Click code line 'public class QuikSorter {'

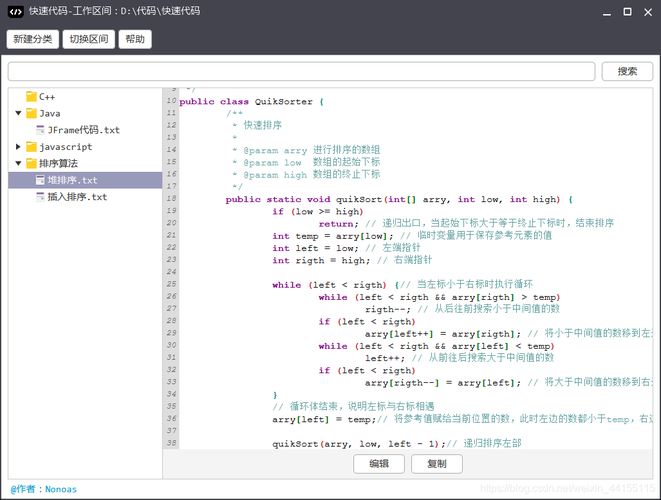click(x=251, y=102)
